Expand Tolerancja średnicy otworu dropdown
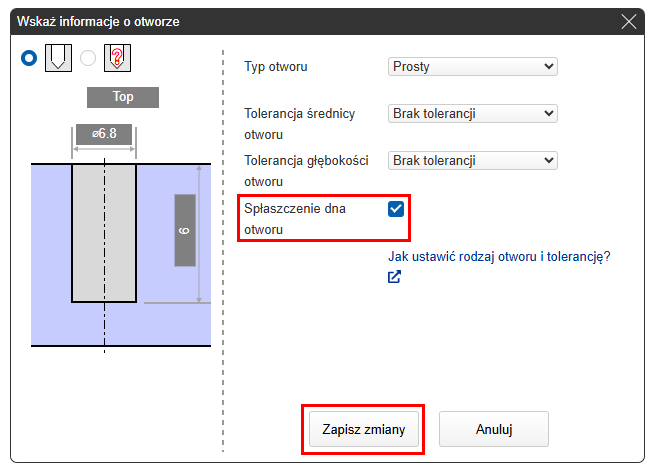Screen dimensions: 652x469 click(x=472, y=114)
